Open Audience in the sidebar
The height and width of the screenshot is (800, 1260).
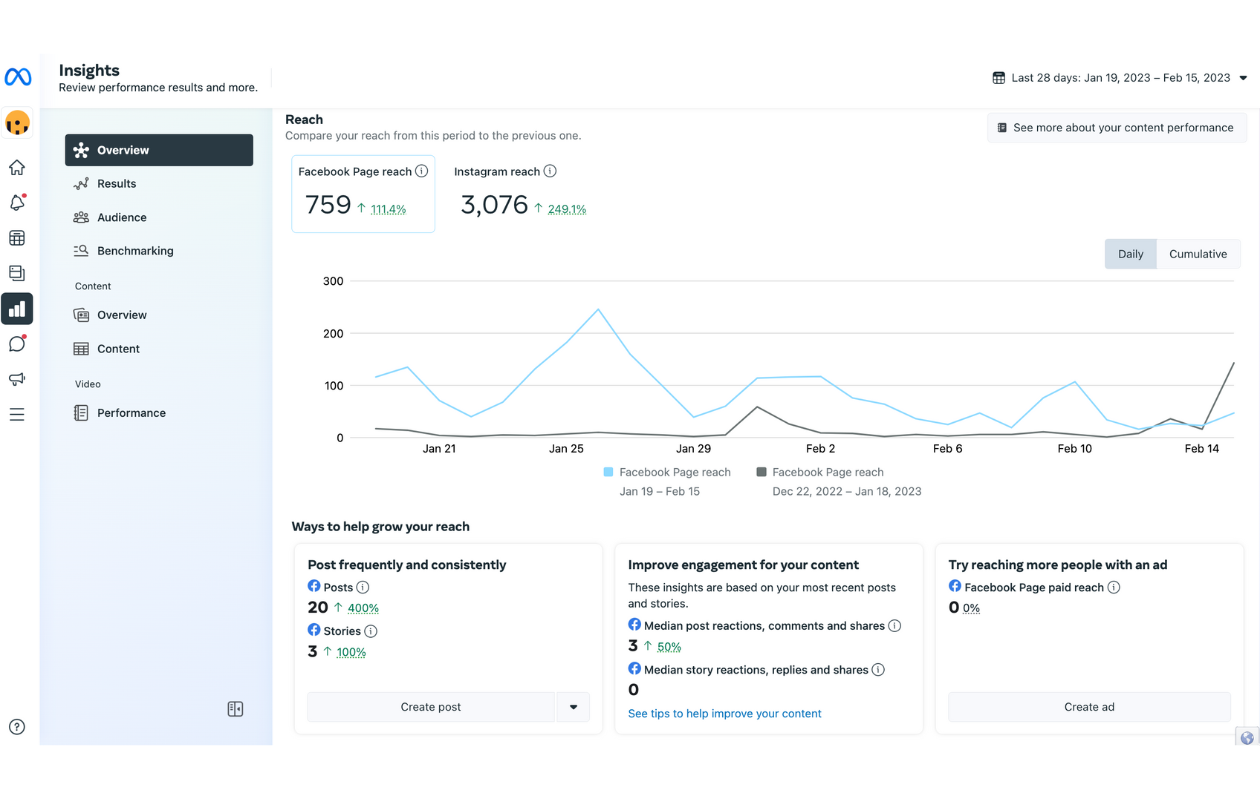click(x=159, y=217)
